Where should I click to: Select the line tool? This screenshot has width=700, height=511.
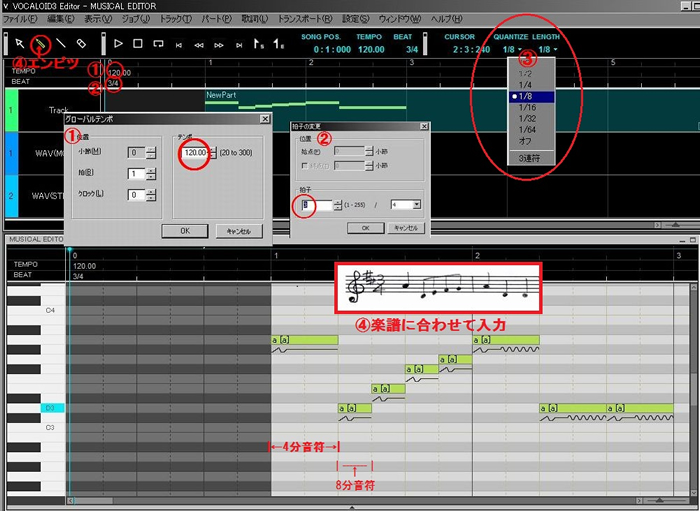point(61,44)
